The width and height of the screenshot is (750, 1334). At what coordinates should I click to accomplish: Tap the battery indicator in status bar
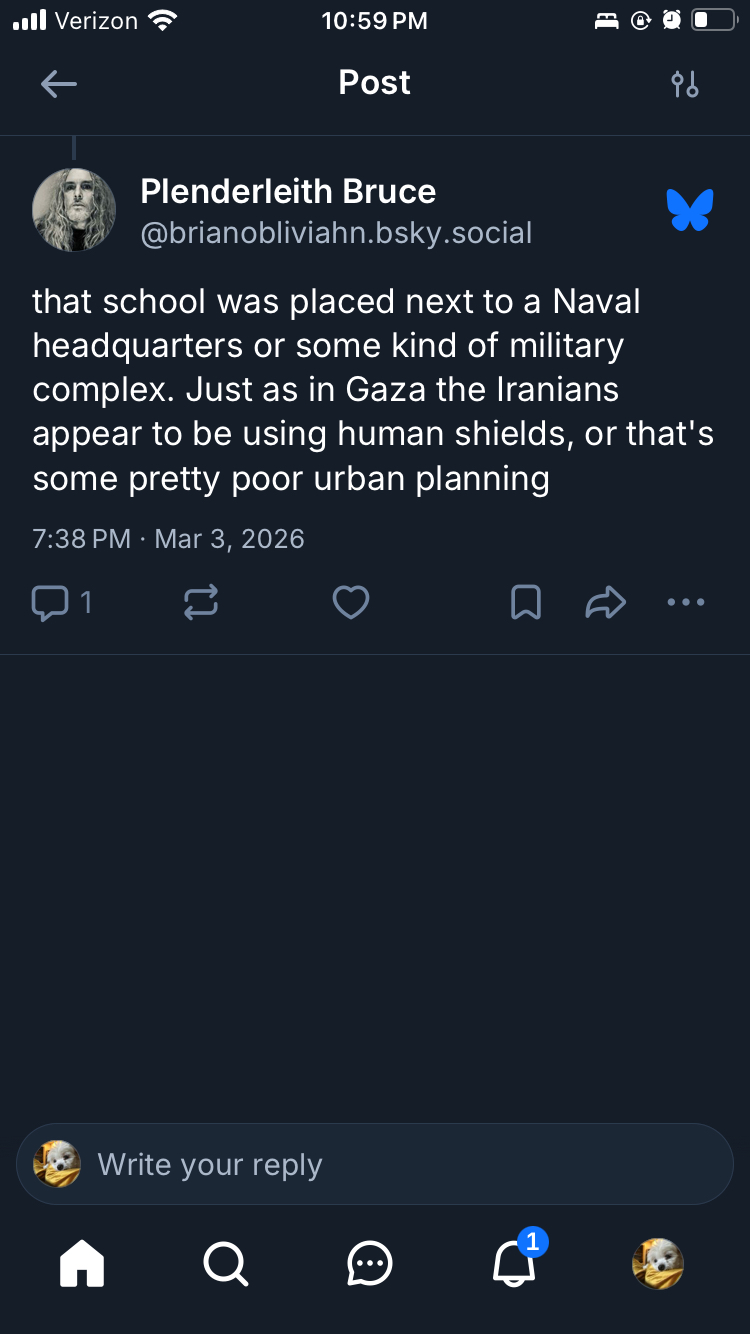click(713, 20)
